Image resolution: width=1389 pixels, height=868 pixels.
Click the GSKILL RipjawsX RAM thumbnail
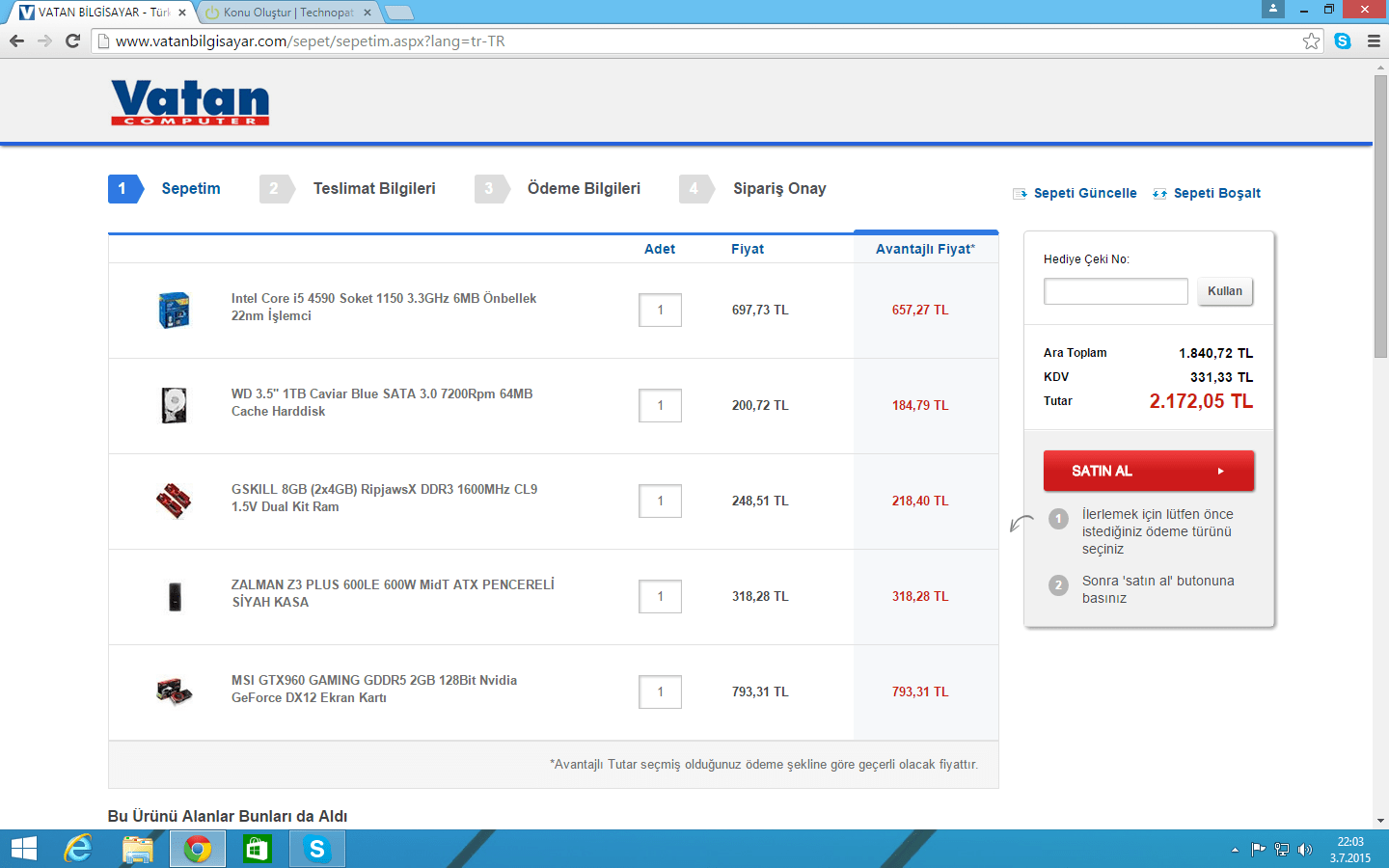coord(175,501)
